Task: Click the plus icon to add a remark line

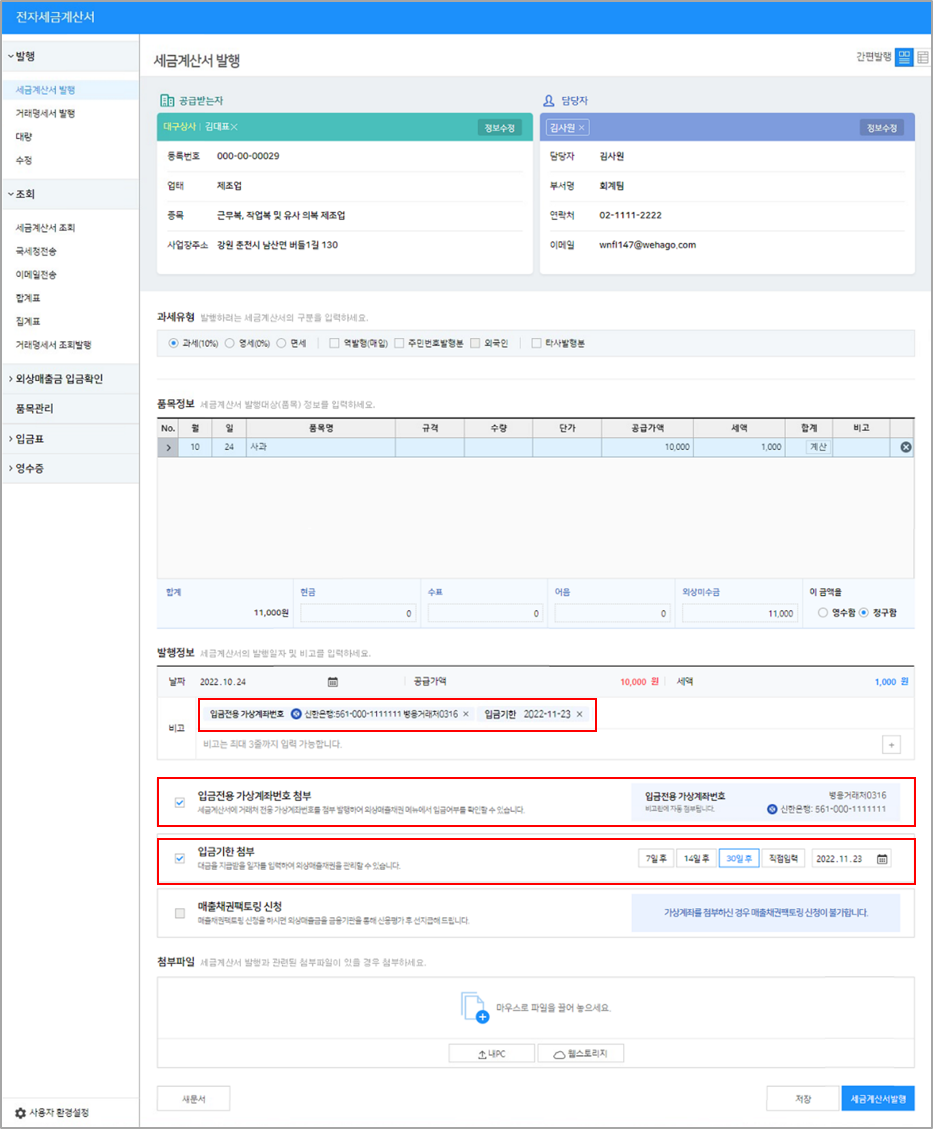Action: 891,744
